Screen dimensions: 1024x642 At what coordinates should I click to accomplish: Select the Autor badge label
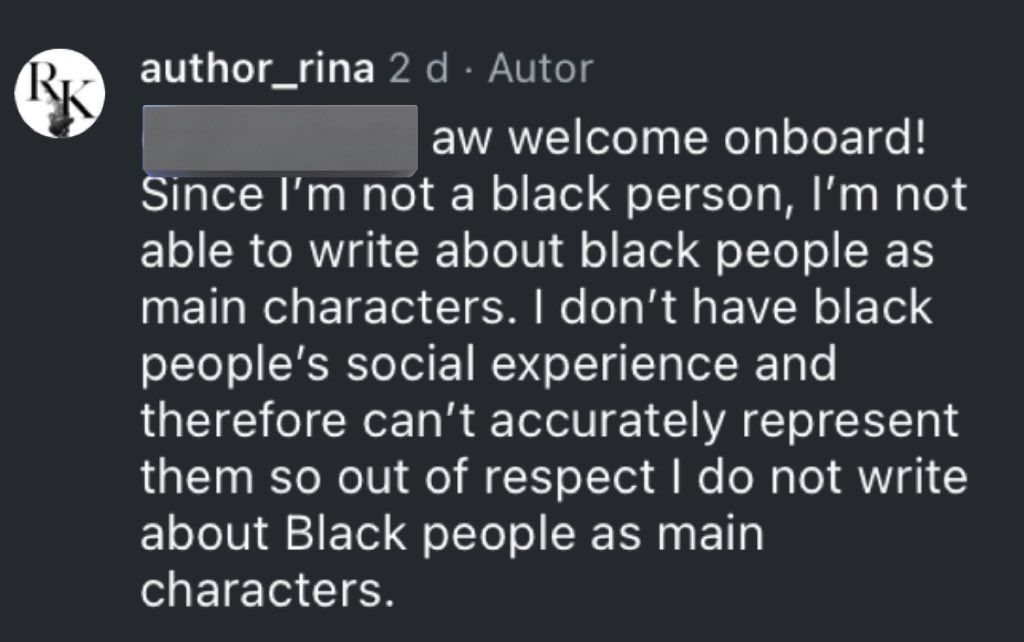pyautogui.click(x=541, y=69)
